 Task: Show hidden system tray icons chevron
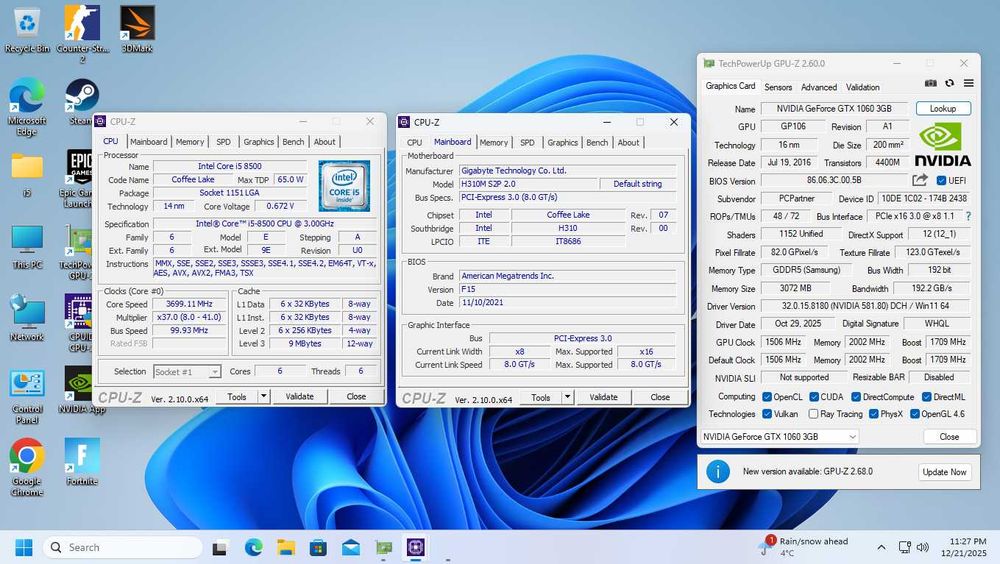pyautogui.click(x=881, y=547)
